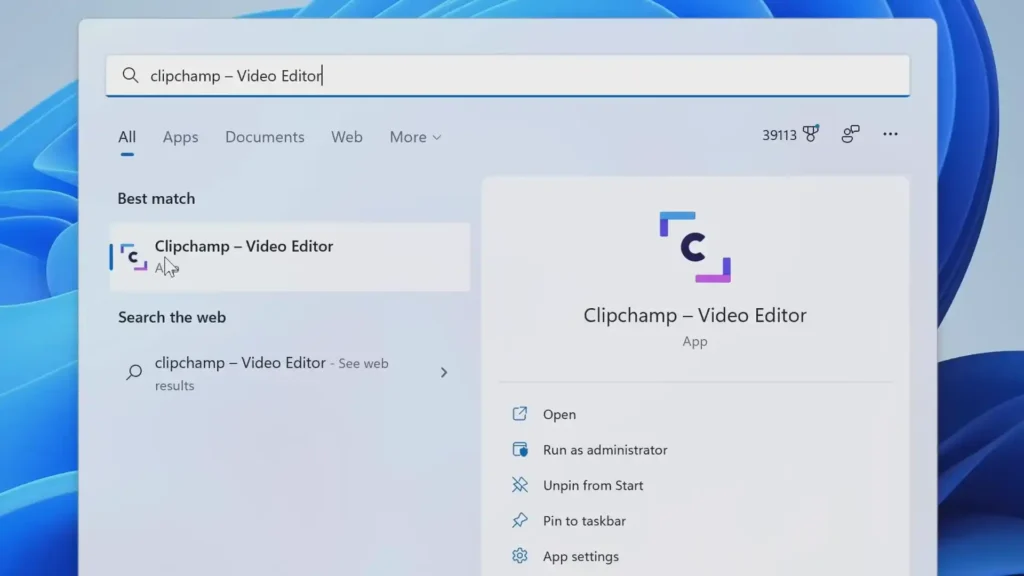Viewport: 1024px width, 576px height.
Task: Click the magnifier icon in the search bar
Action: pyautogui.click(x=131, y=74)
